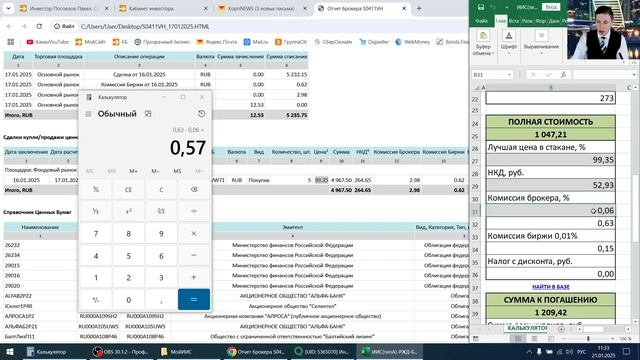This screenshot has width=640, height=360.
Task: Expand the Буфер обмена ribbon group
Action: click(x=484, y=43)
